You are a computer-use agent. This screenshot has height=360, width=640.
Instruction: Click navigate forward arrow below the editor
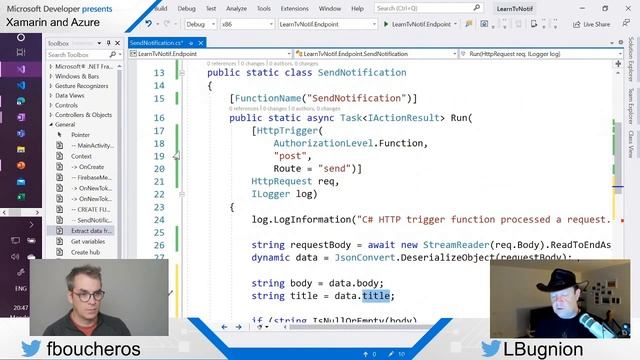point(239,327)
